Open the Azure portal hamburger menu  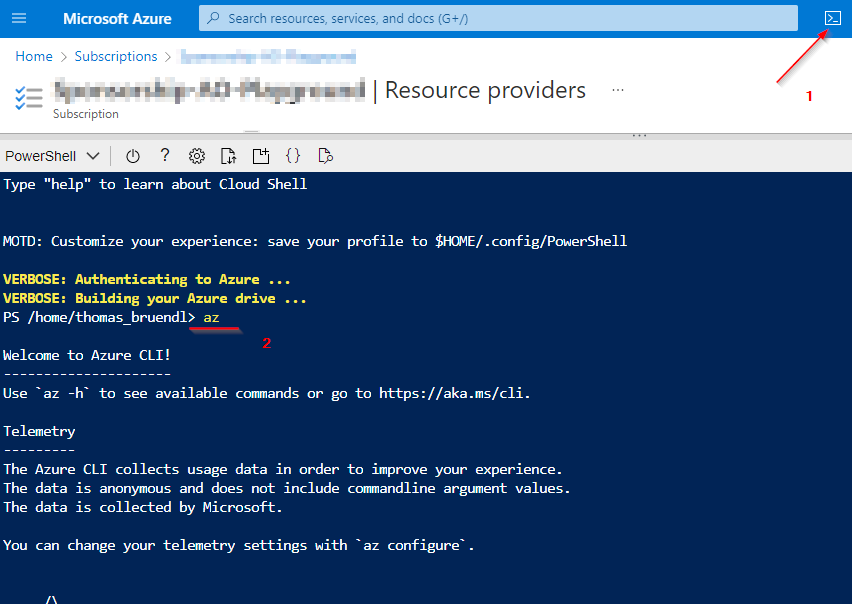pyautogui.click(x=19, y=18)
